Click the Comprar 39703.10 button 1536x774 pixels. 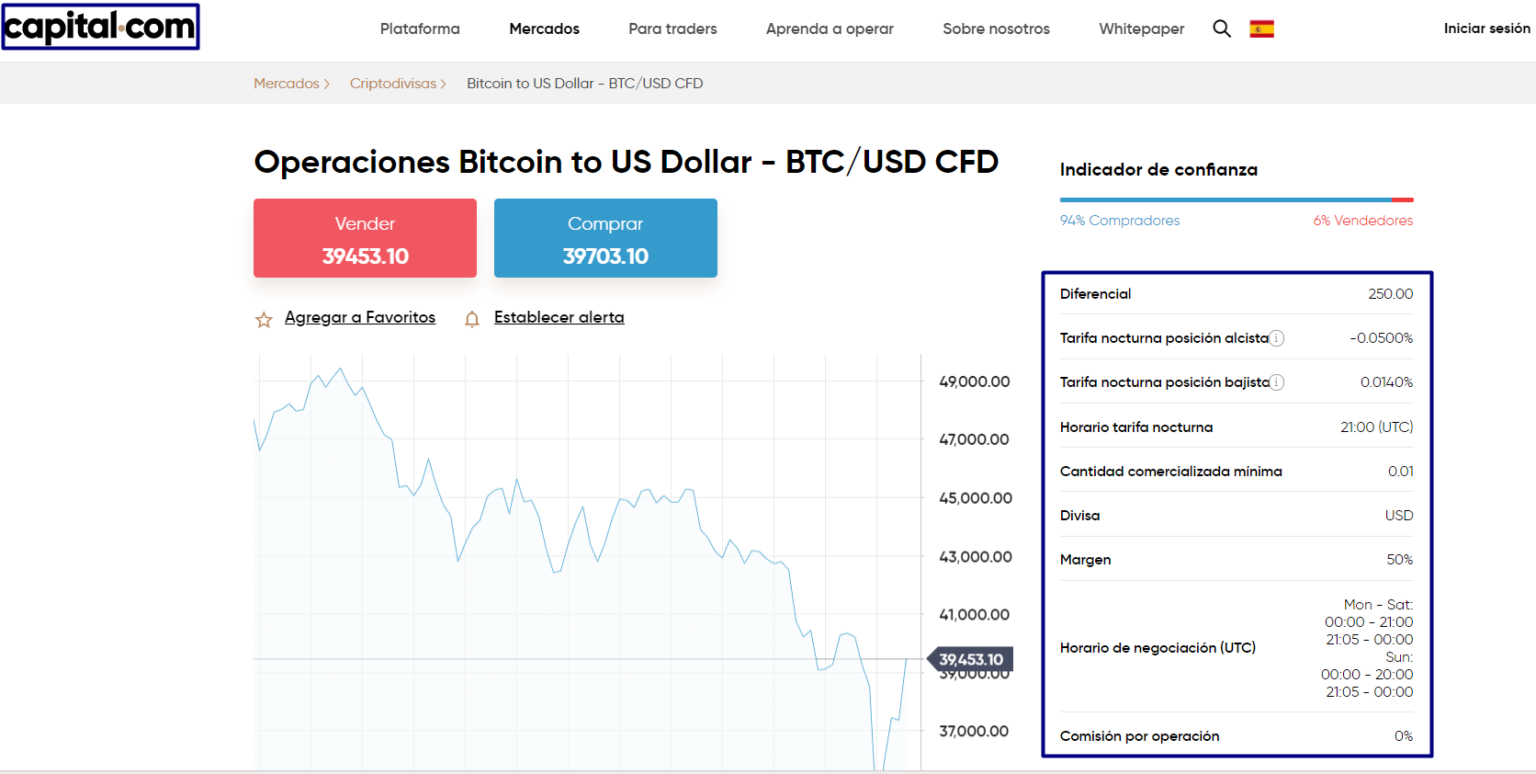pyautogui.click(x=605, y=238)
